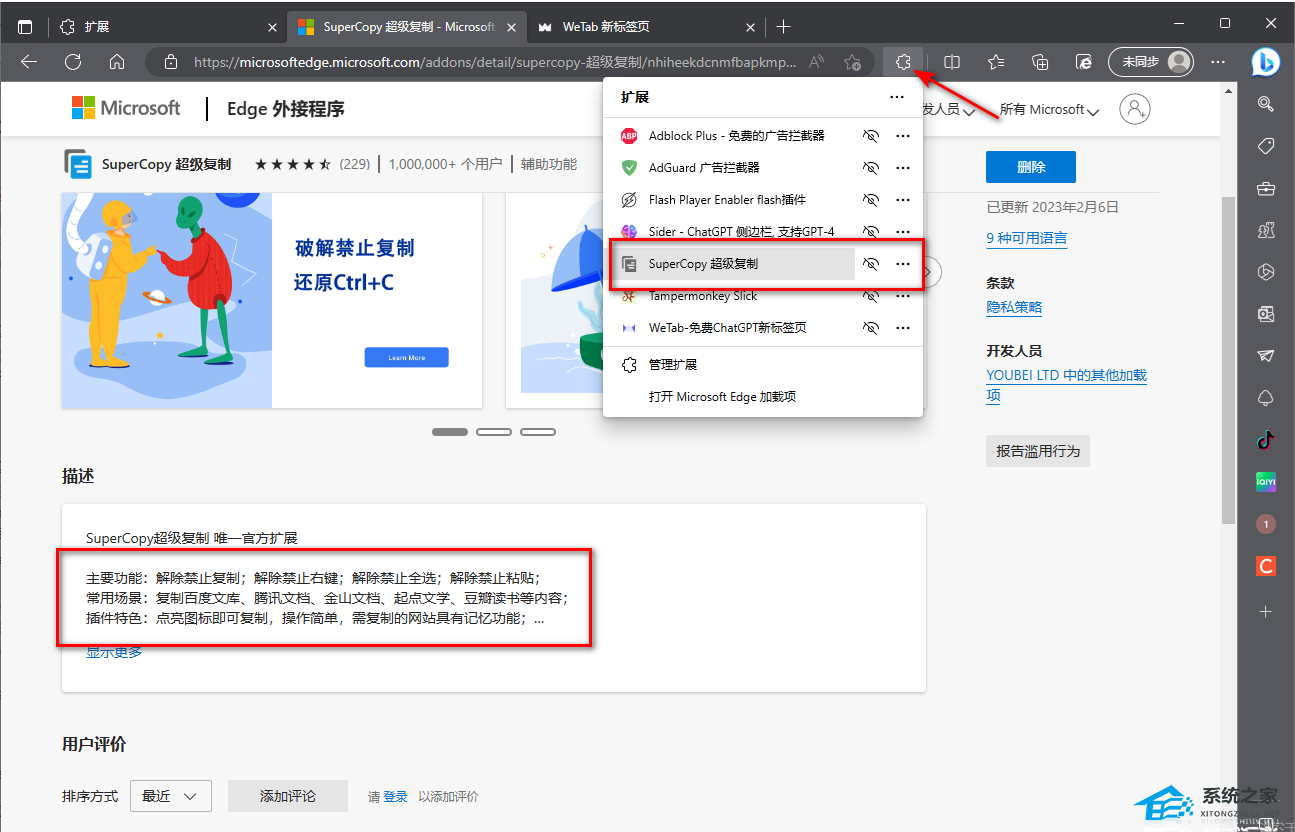The height and width of the screenshot is (832, 1295).
Task: Click the blue 删除 button
Action: 1030,167
